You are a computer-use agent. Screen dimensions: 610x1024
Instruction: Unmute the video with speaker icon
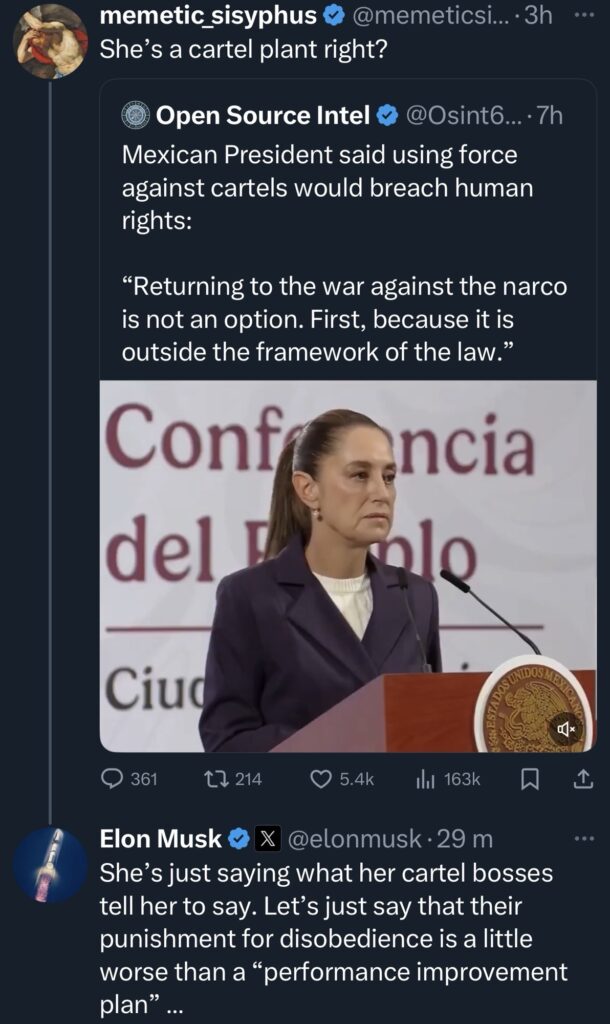565,729
